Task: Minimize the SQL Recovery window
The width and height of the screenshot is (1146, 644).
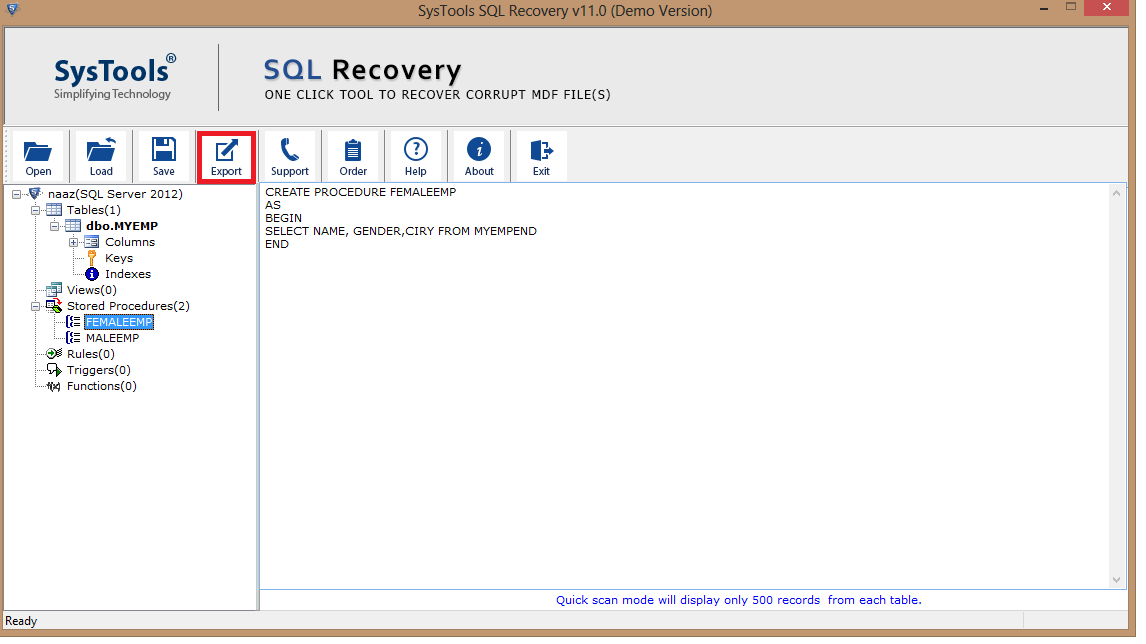Action: (1044, 8)
